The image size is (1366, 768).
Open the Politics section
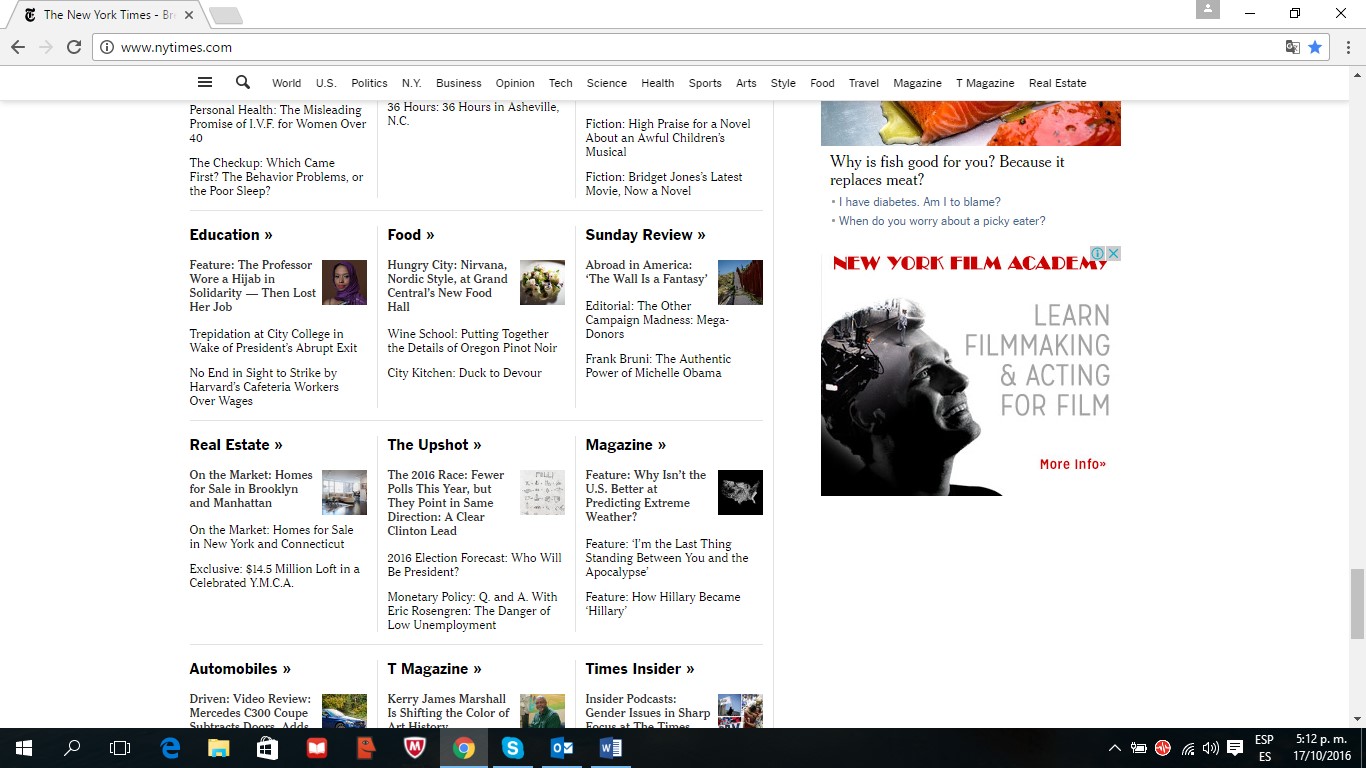369,83
